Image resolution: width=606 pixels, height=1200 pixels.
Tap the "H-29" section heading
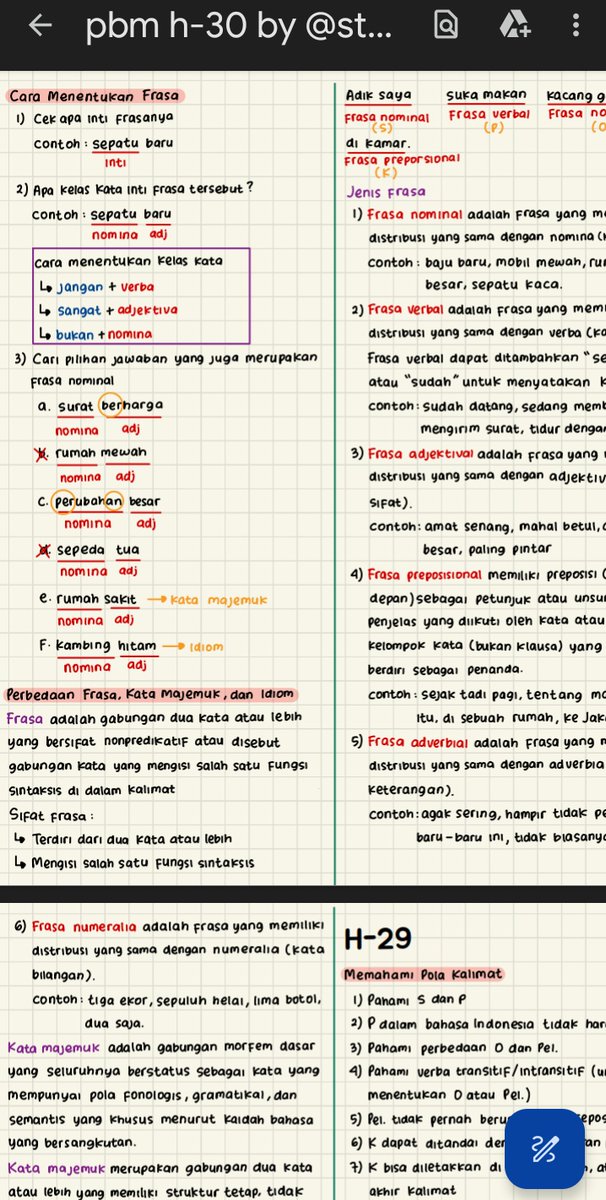click(378, 939)
